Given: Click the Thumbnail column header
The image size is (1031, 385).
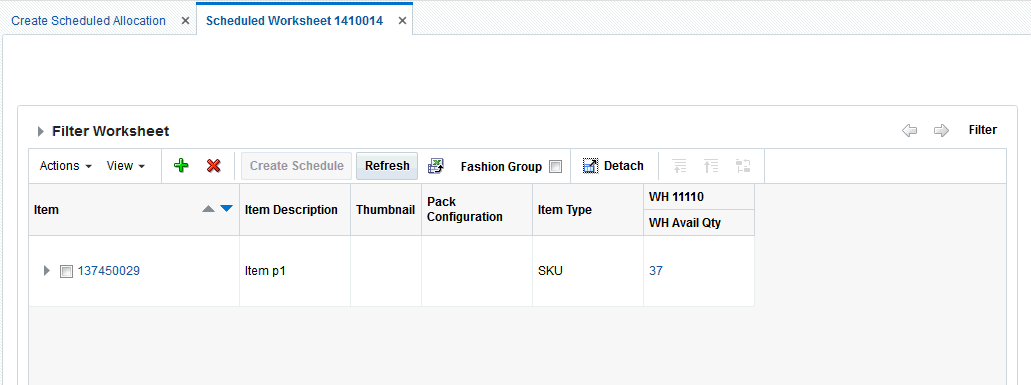Looking at the screenshot, I should pos(386,210).
